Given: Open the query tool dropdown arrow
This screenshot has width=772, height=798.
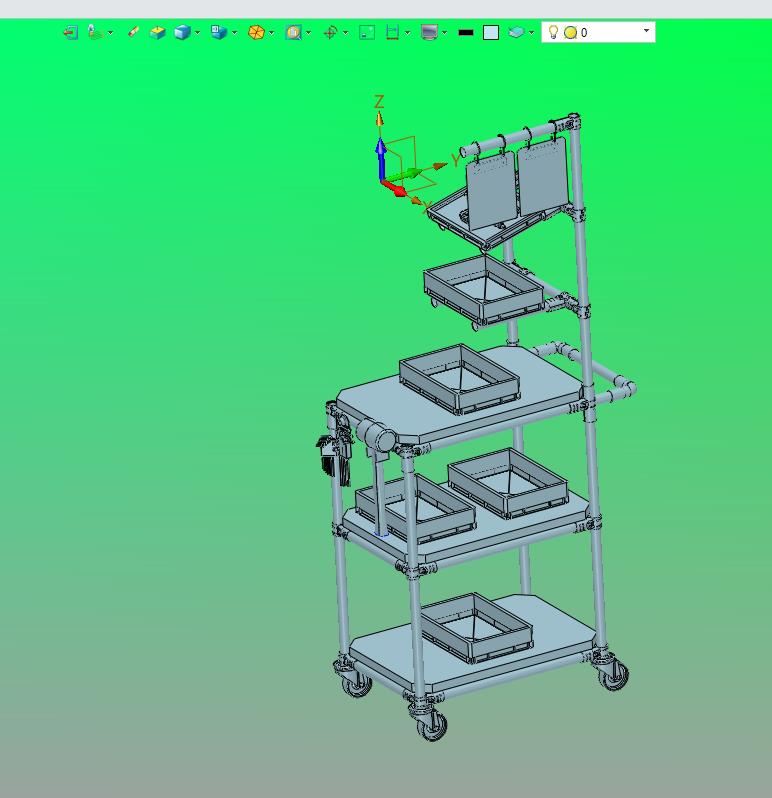Looking at the screenshot, I should (x=110, y=33).
